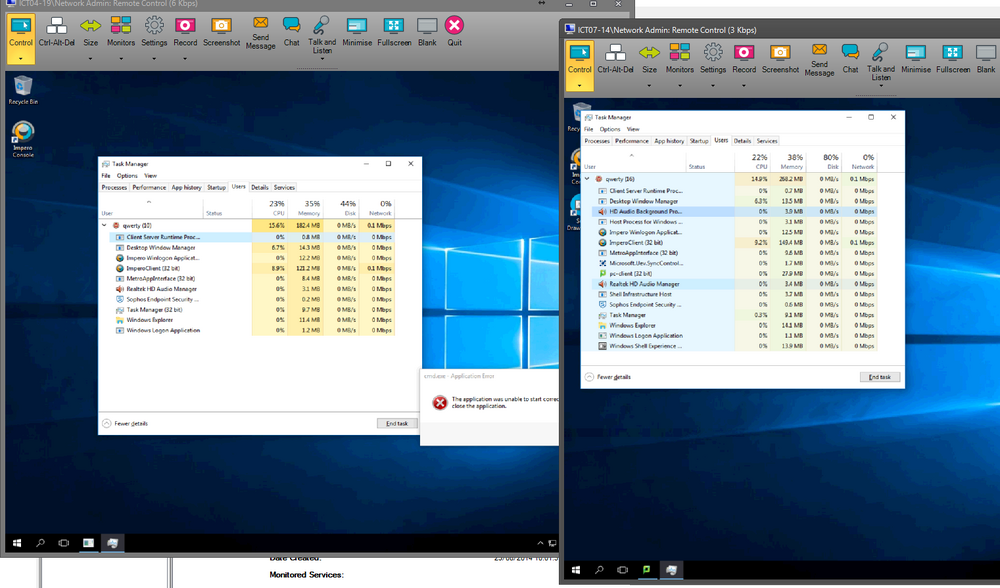Open Impero Console desktop shortcut on ICT04-19
Image resolution: width=1000 pixels, height=588 pixels.
coord(23,139)
